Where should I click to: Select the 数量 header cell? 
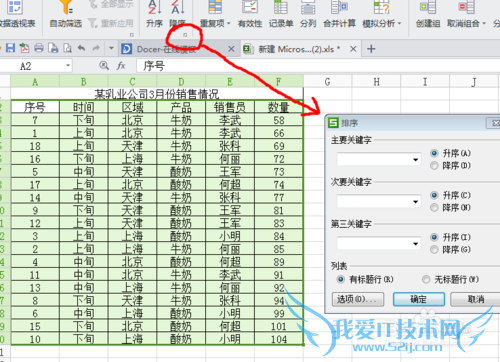point(279,107)
